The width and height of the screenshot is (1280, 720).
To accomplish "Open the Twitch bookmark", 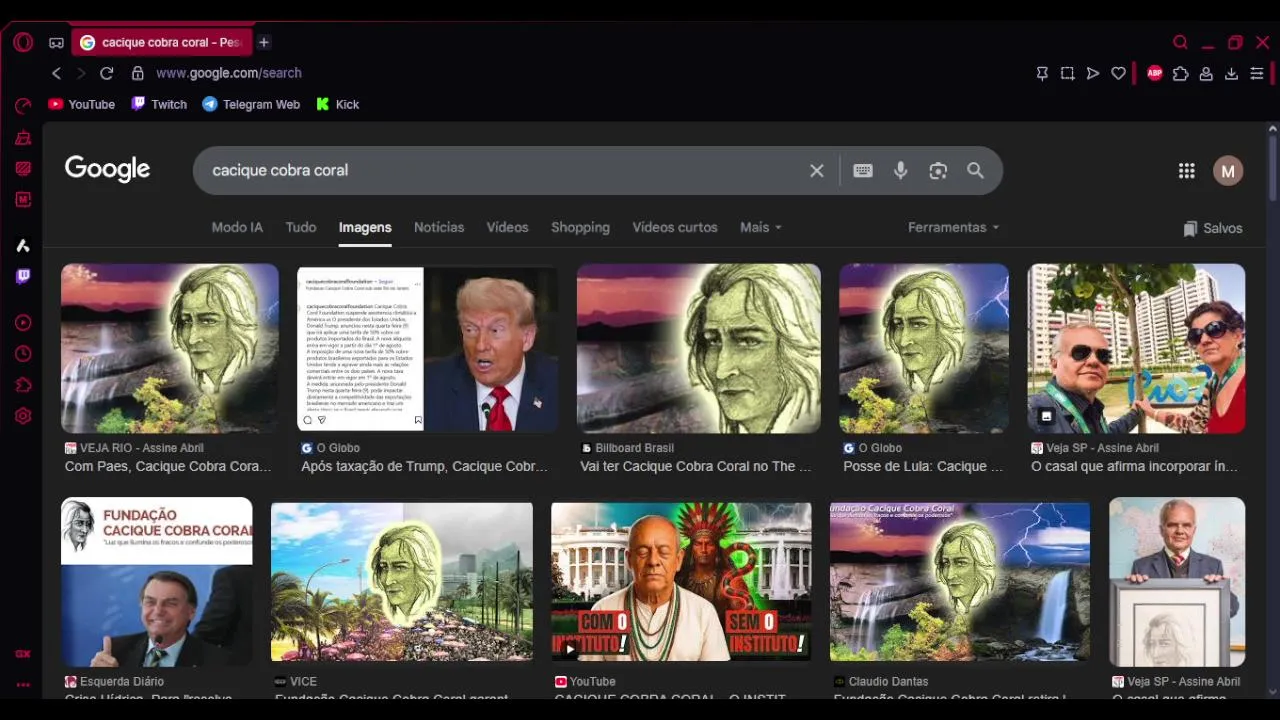I will click(159, 104).
